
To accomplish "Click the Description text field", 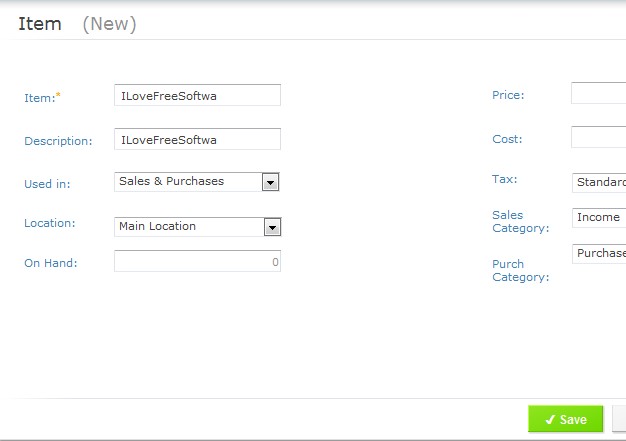I will tap(197, 140).
